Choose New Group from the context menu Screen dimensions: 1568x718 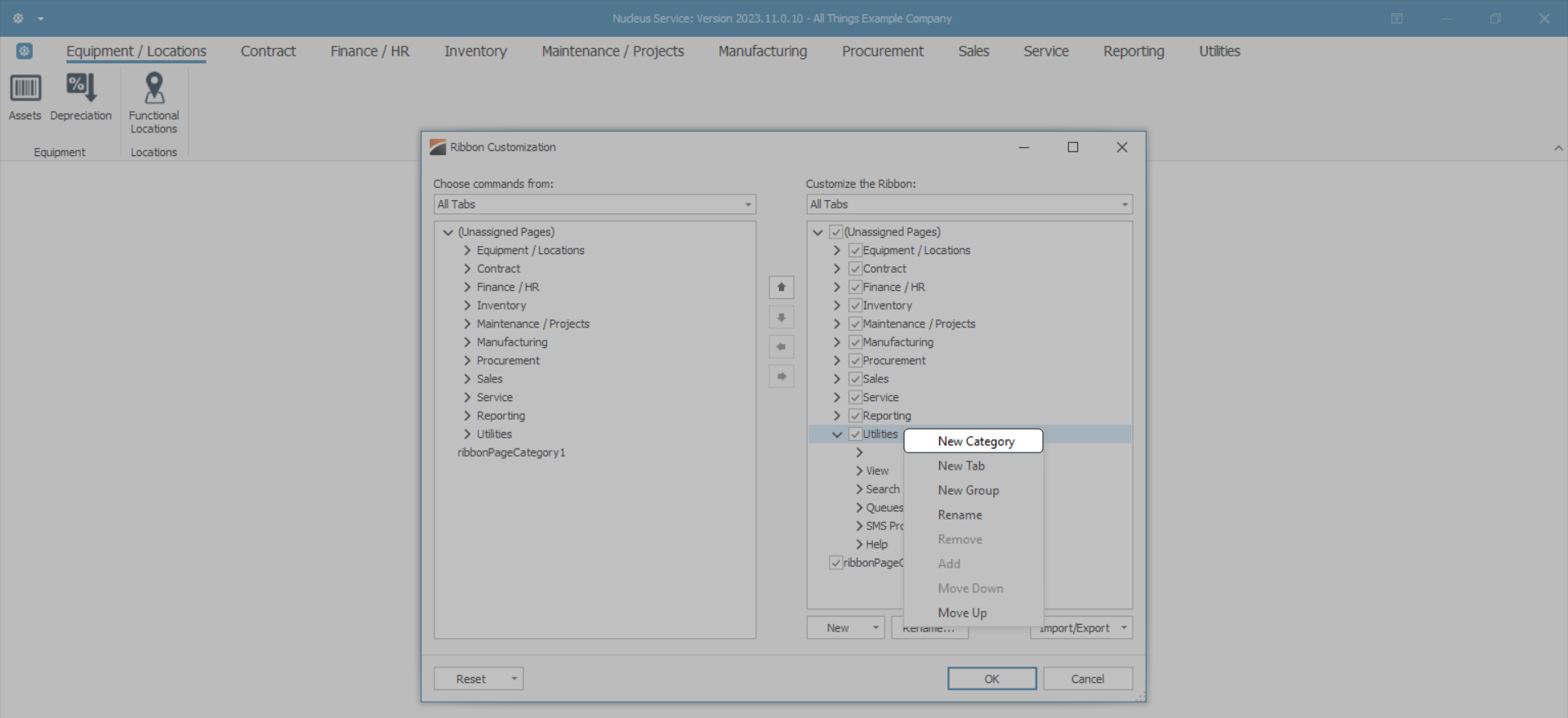point(973,490)
